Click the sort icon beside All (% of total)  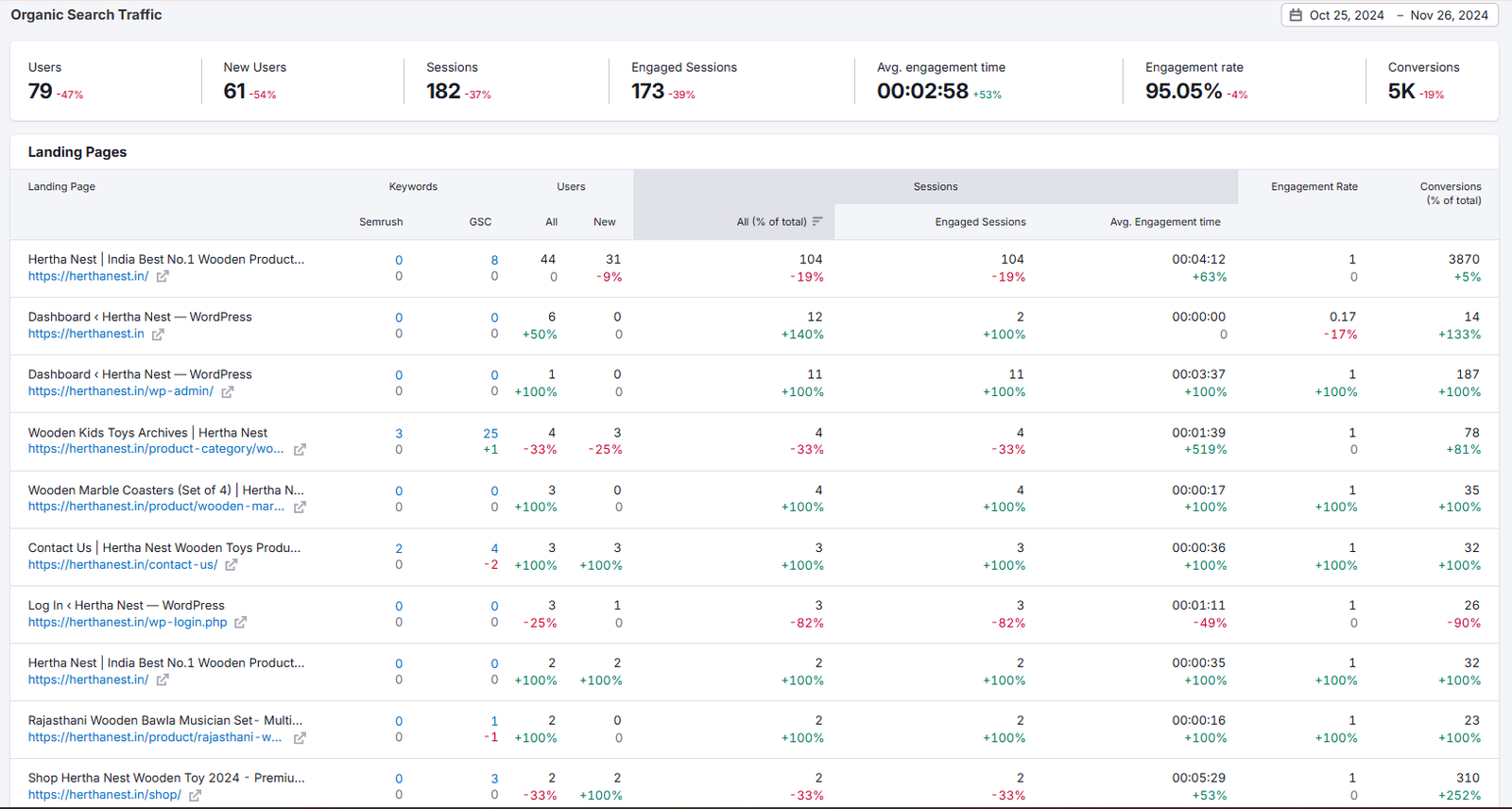pos(817,222)
